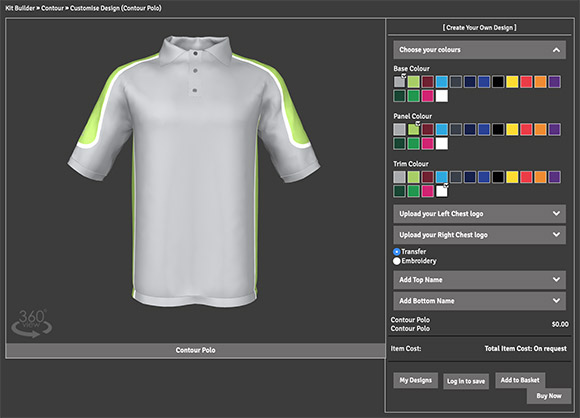580x418 pixels.
Task: Choose purple as the Panel Colour
Action: coord(554,129)
